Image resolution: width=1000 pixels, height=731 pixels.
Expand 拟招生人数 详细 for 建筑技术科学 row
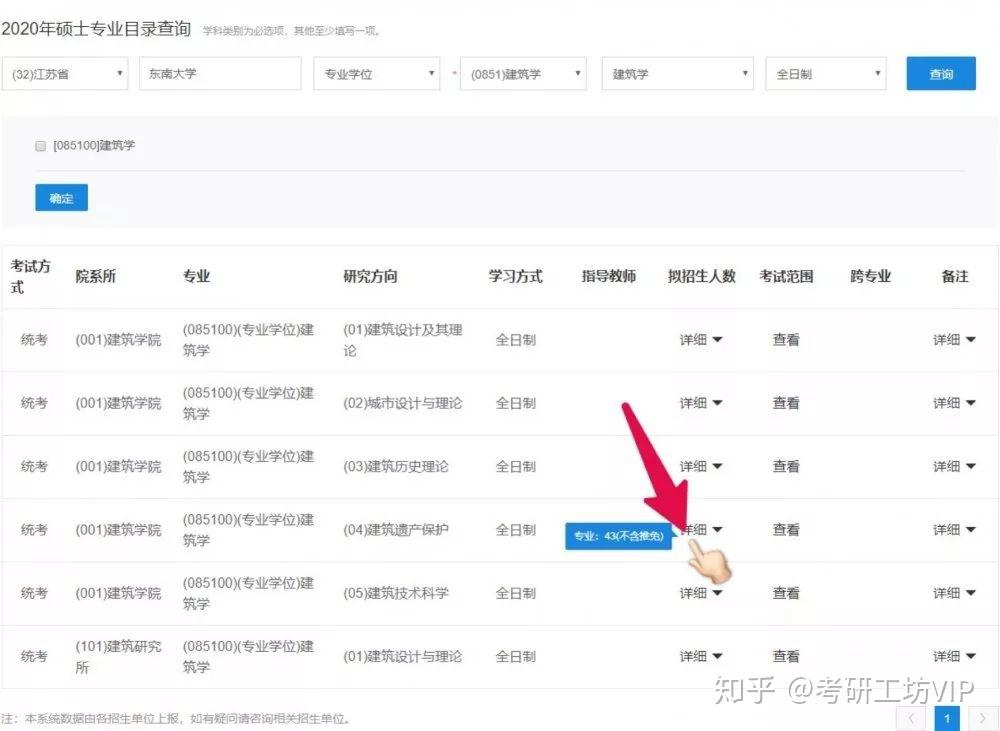(x=700, y=593)
